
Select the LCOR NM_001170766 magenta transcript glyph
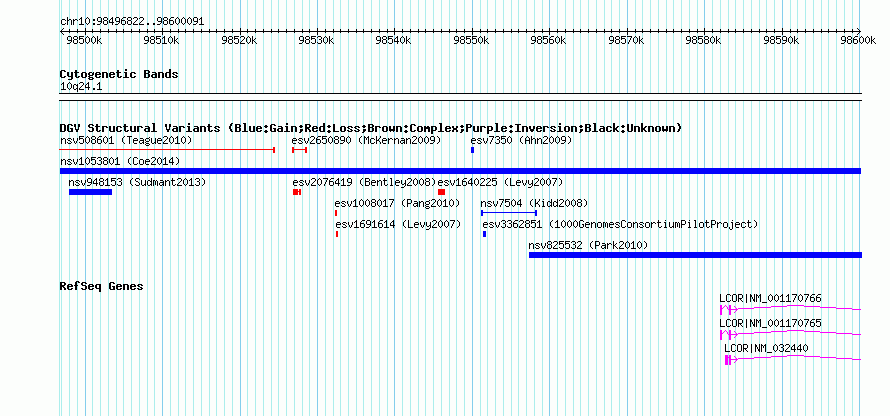pyautogui.click(x=790, y=309)
